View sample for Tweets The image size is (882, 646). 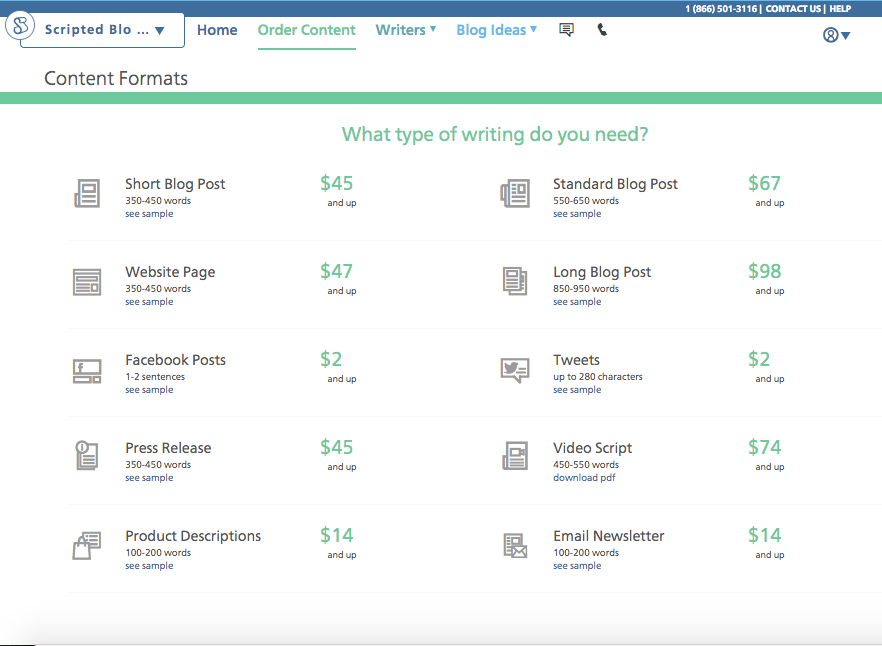577,389
